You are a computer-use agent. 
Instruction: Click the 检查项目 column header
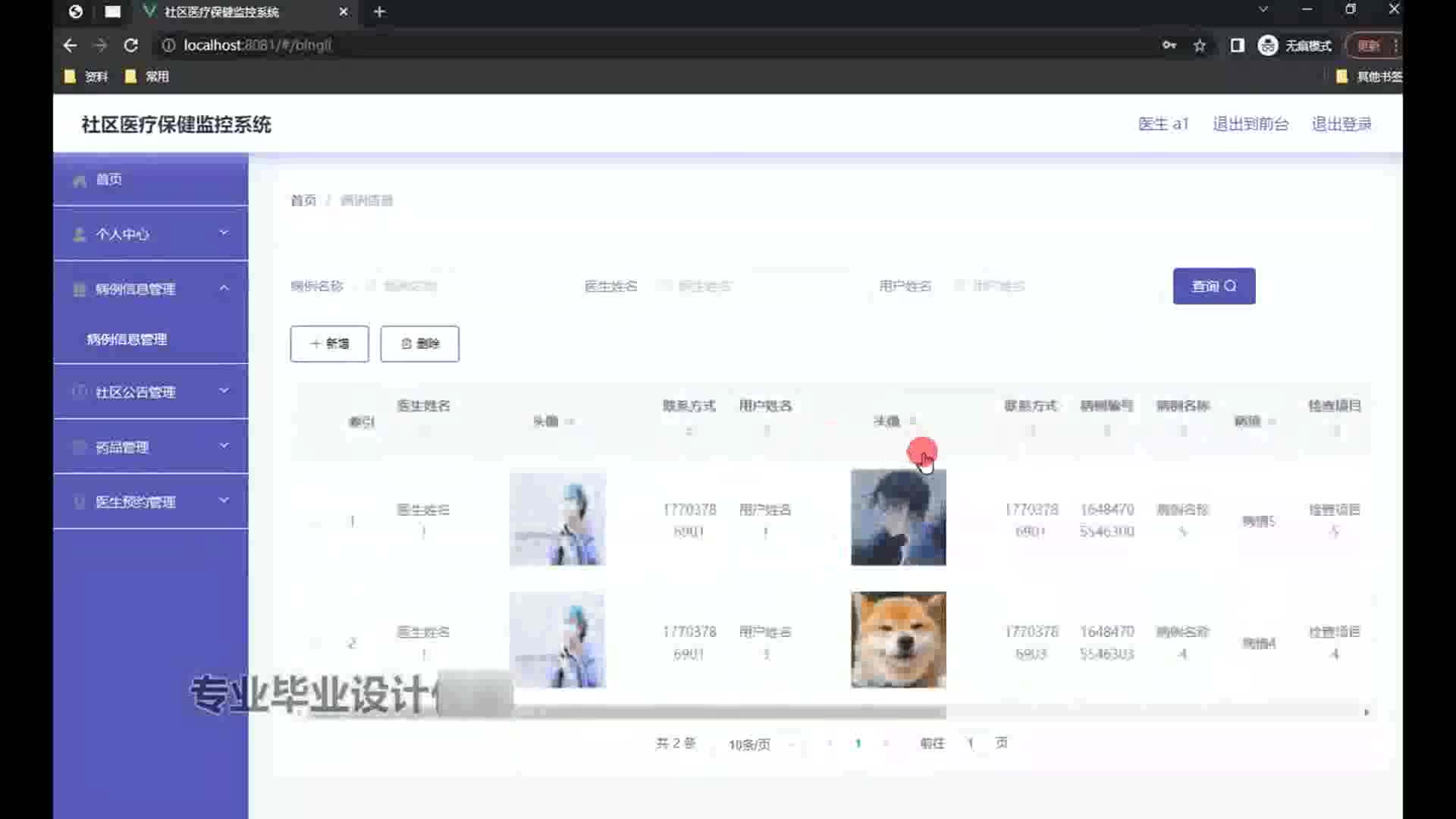[x=1335, y=406]
